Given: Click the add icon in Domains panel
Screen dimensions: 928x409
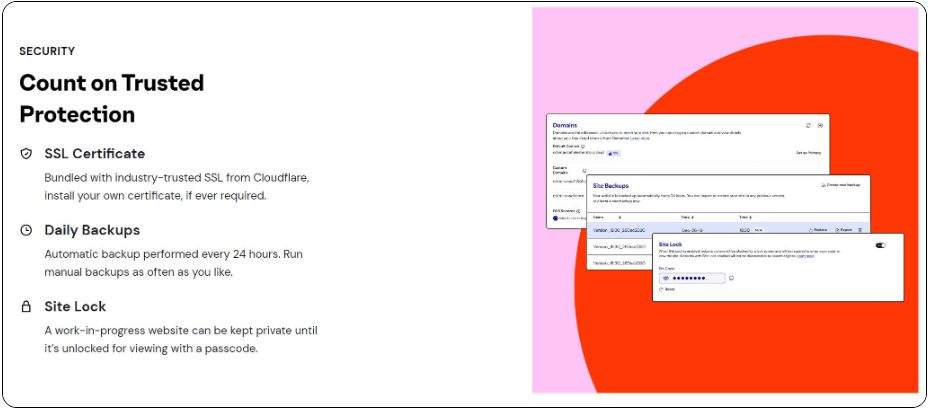Looking at the screenshot, I should click(820, 125).
